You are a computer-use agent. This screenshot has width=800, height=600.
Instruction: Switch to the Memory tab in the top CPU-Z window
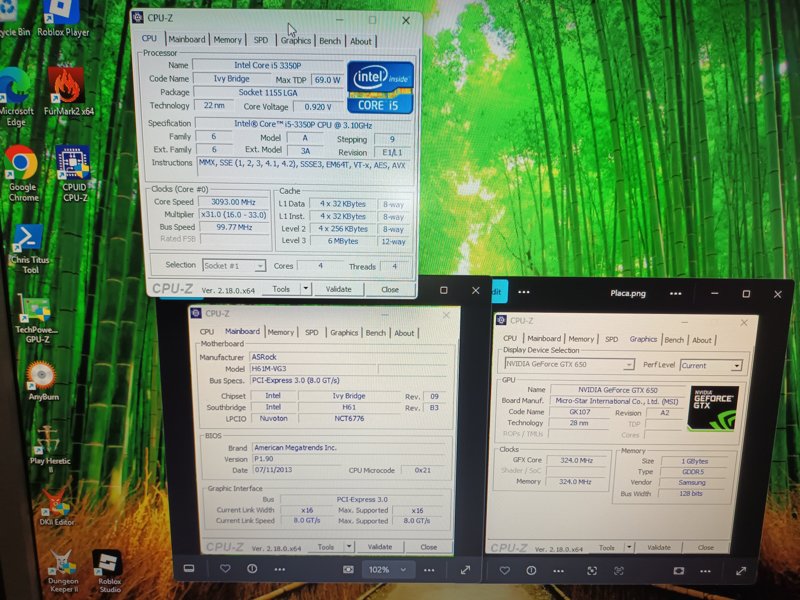click(228, 40)
